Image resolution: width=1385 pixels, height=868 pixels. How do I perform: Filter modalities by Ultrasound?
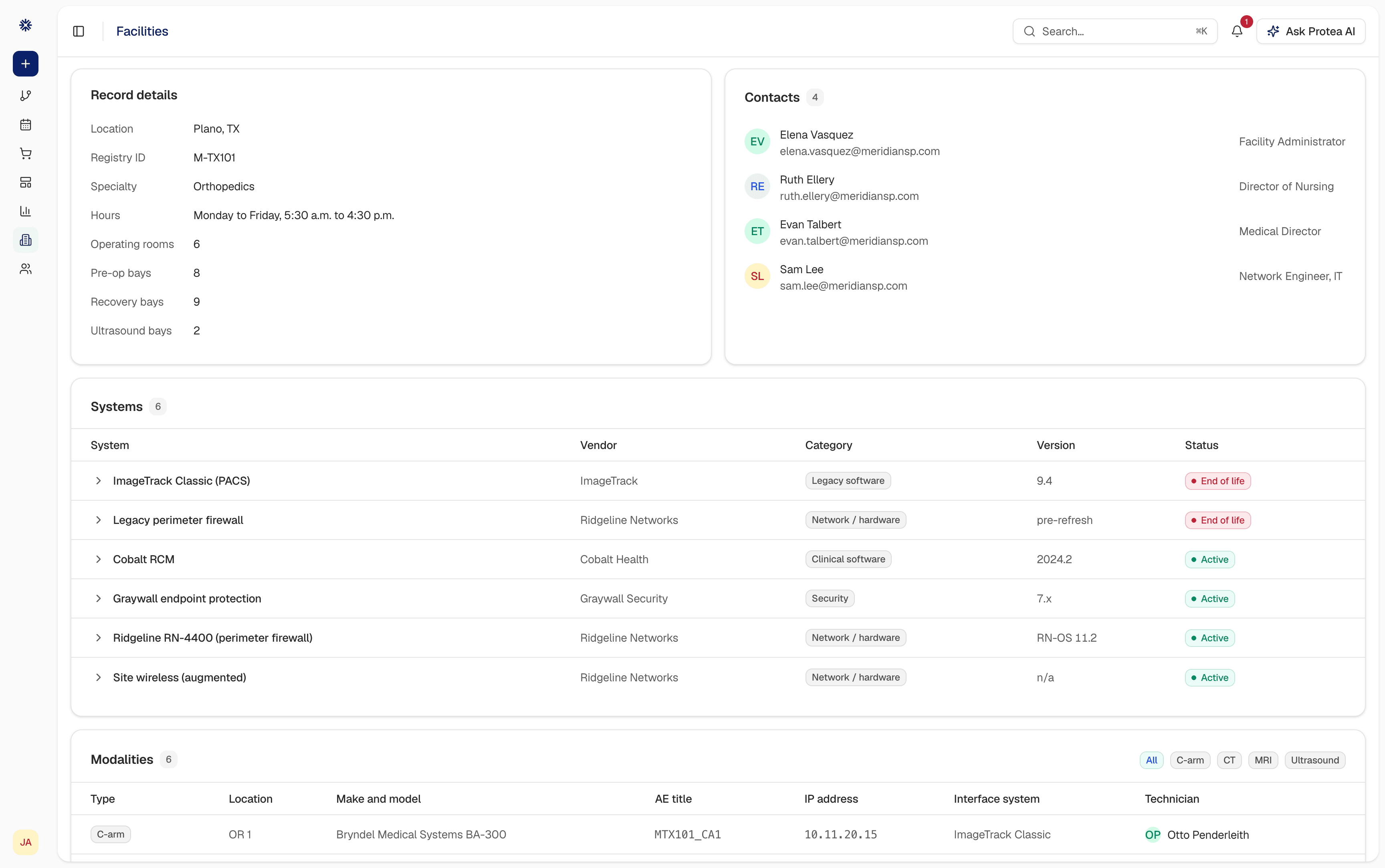pos(1314,760)
